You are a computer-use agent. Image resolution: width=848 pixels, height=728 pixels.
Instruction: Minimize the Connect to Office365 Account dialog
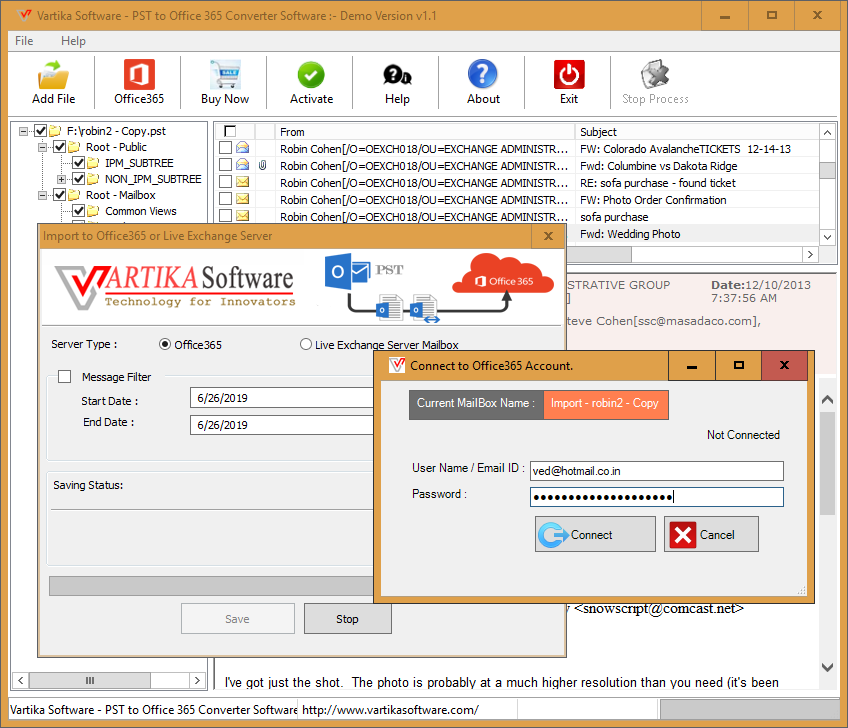[x=692, y=366]
